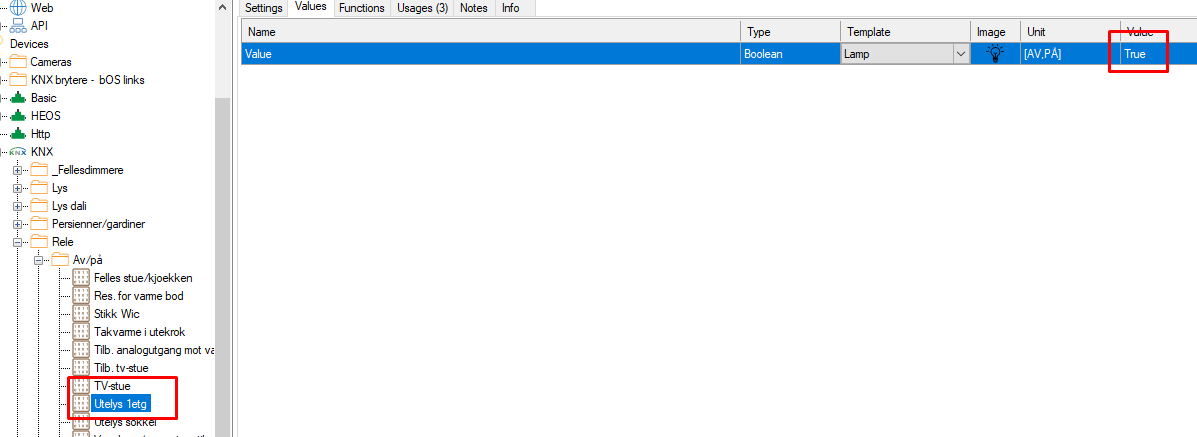Click the tree scrollbar up arrow
Viewport: 1197px width, 437px height.
(223, 8)
